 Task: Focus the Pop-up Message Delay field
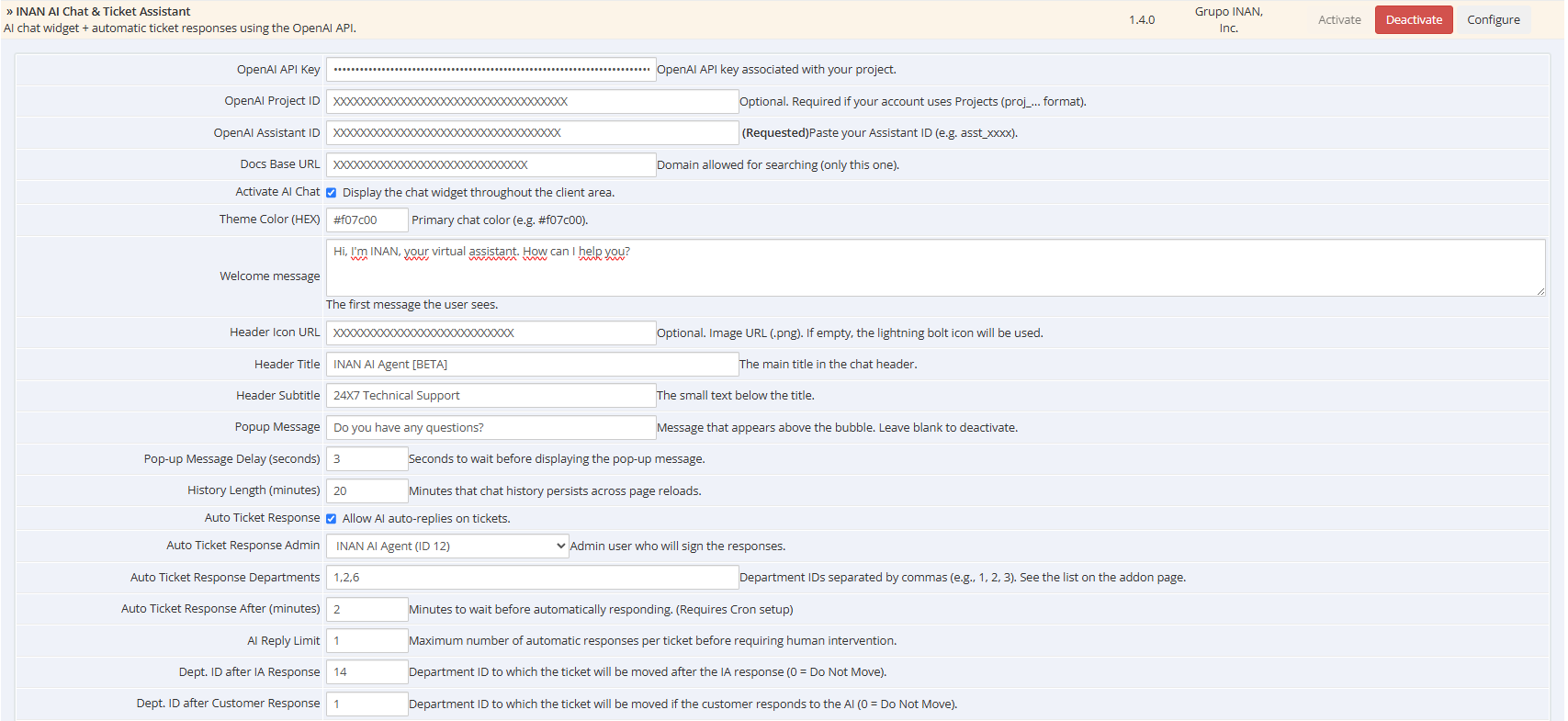pyautogui.click(x=367, y=459)
